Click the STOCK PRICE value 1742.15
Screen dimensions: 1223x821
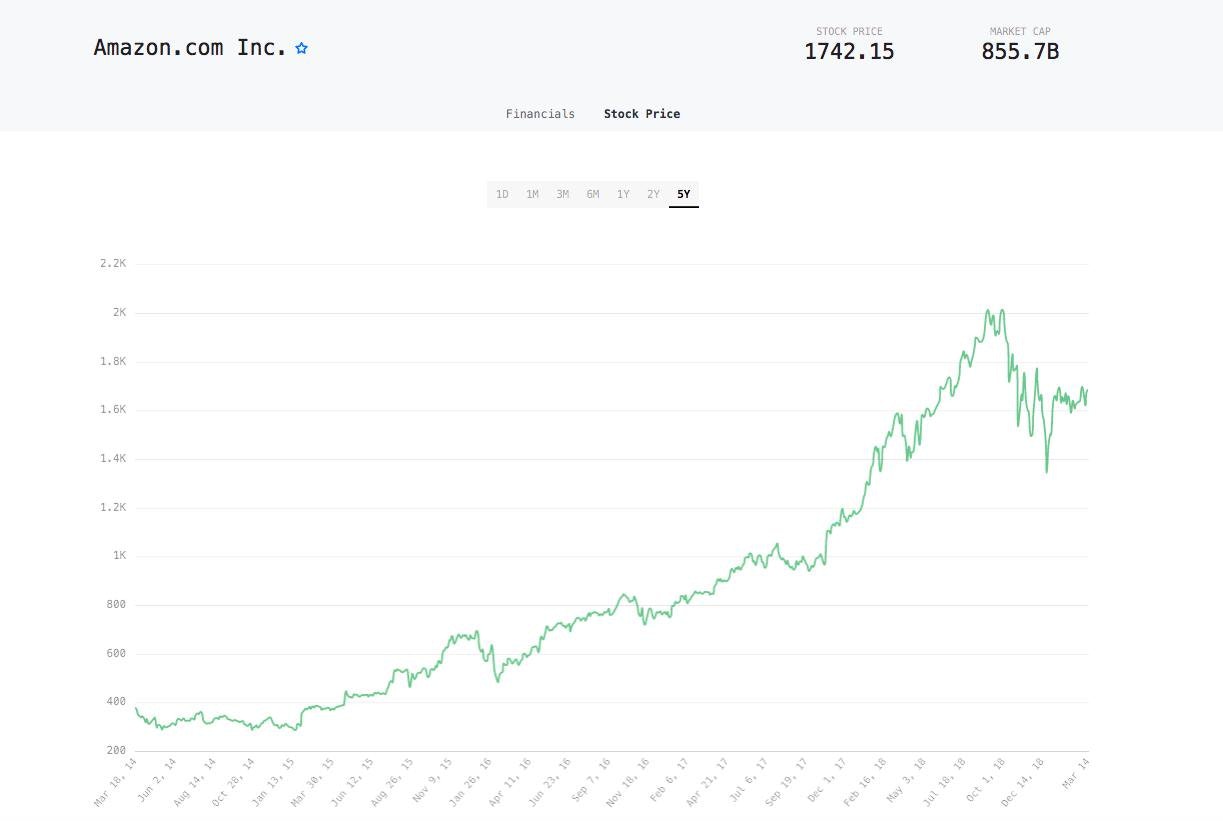[x=849, y=51]
